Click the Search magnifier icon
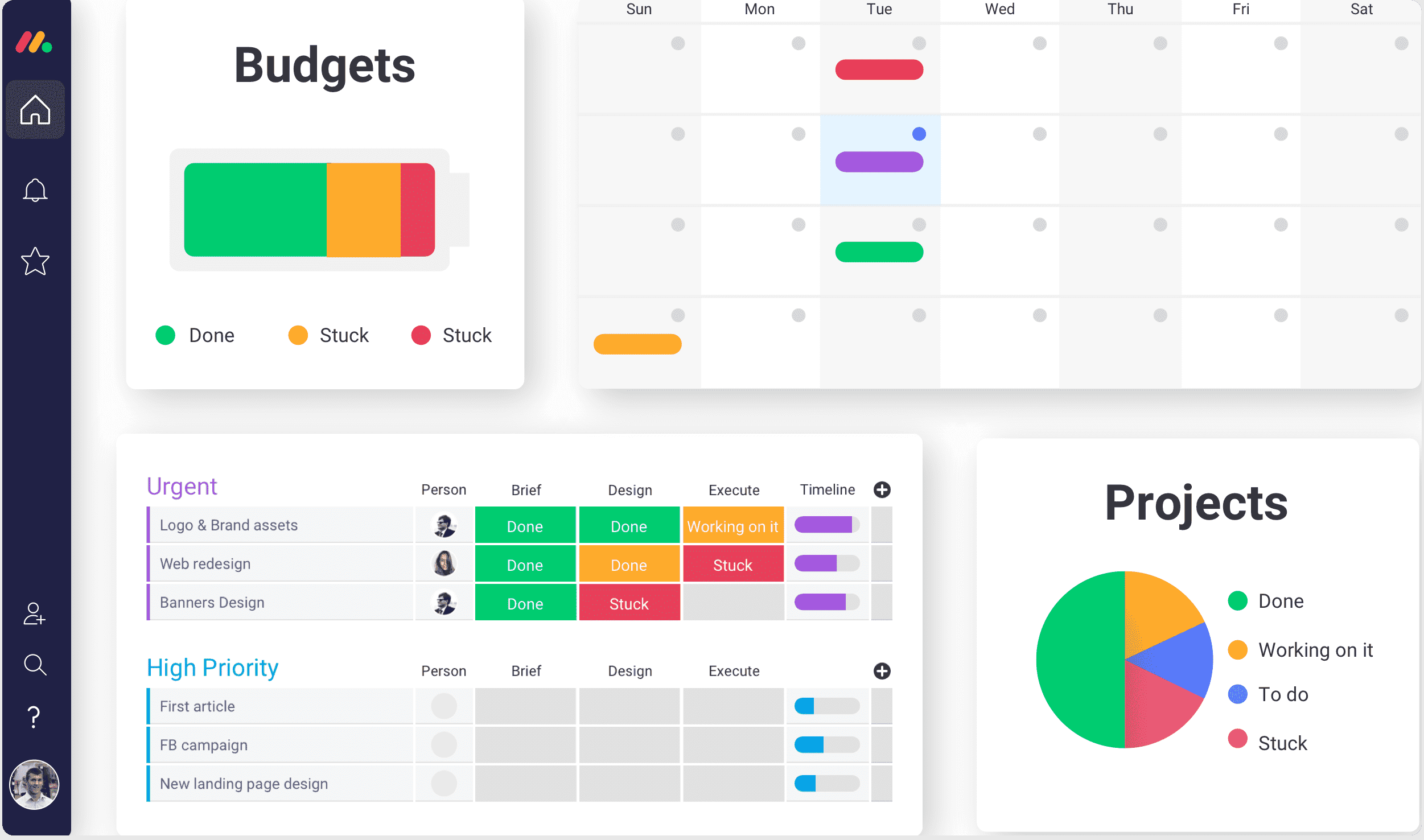This screenshot has width=1424, height=840. pos(36,666)
